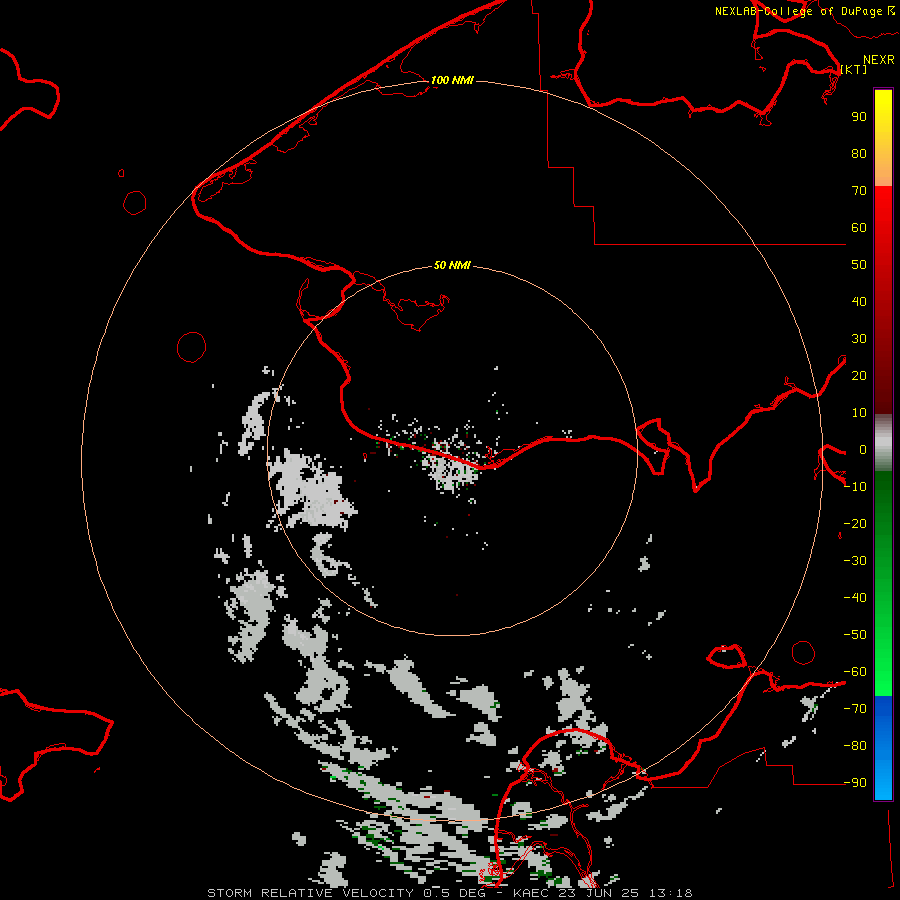Click the -10 value on the velocity scale
This screenshot has width=900, height=900.
tap(855, 487)
